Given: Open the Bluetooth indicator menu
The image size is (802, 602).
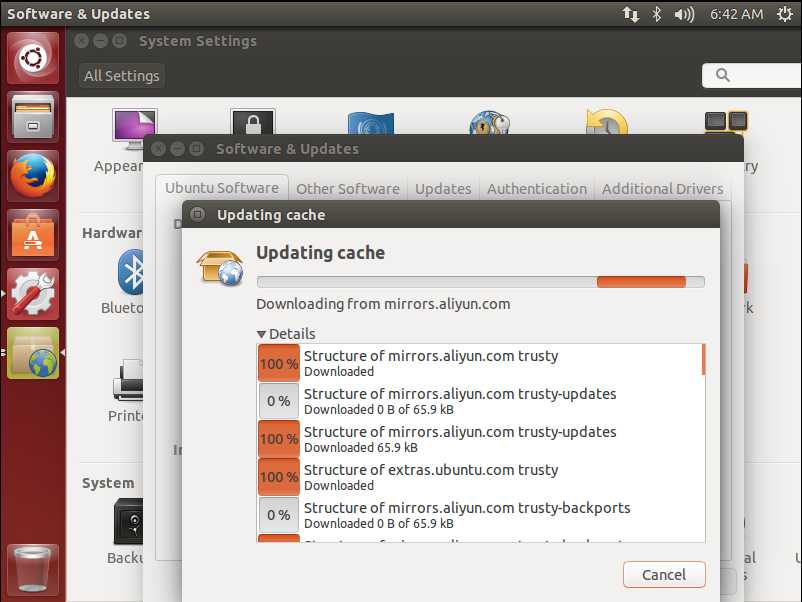Looking at the screenshot, I should pyautogui.click(x=657, y=14).
